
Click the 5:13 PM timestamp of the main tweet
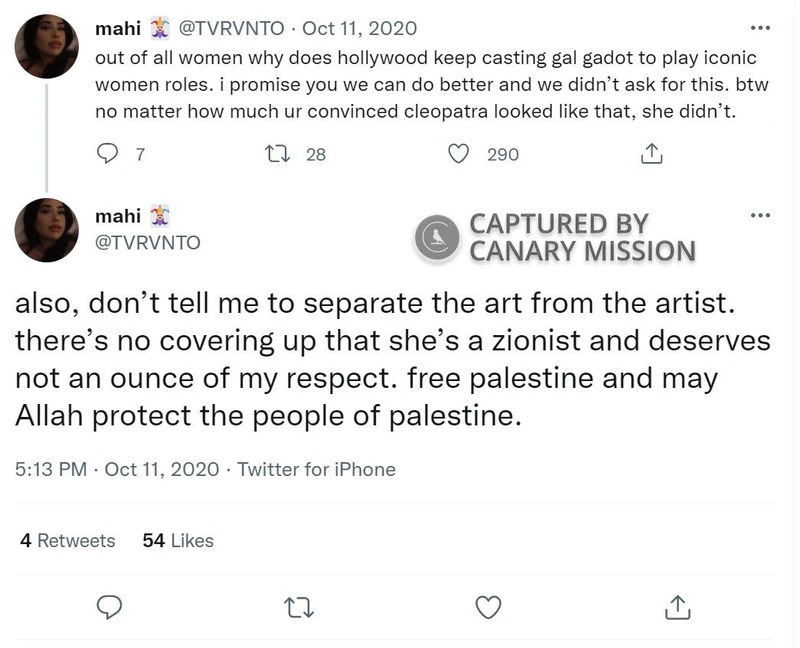[50, 469]
